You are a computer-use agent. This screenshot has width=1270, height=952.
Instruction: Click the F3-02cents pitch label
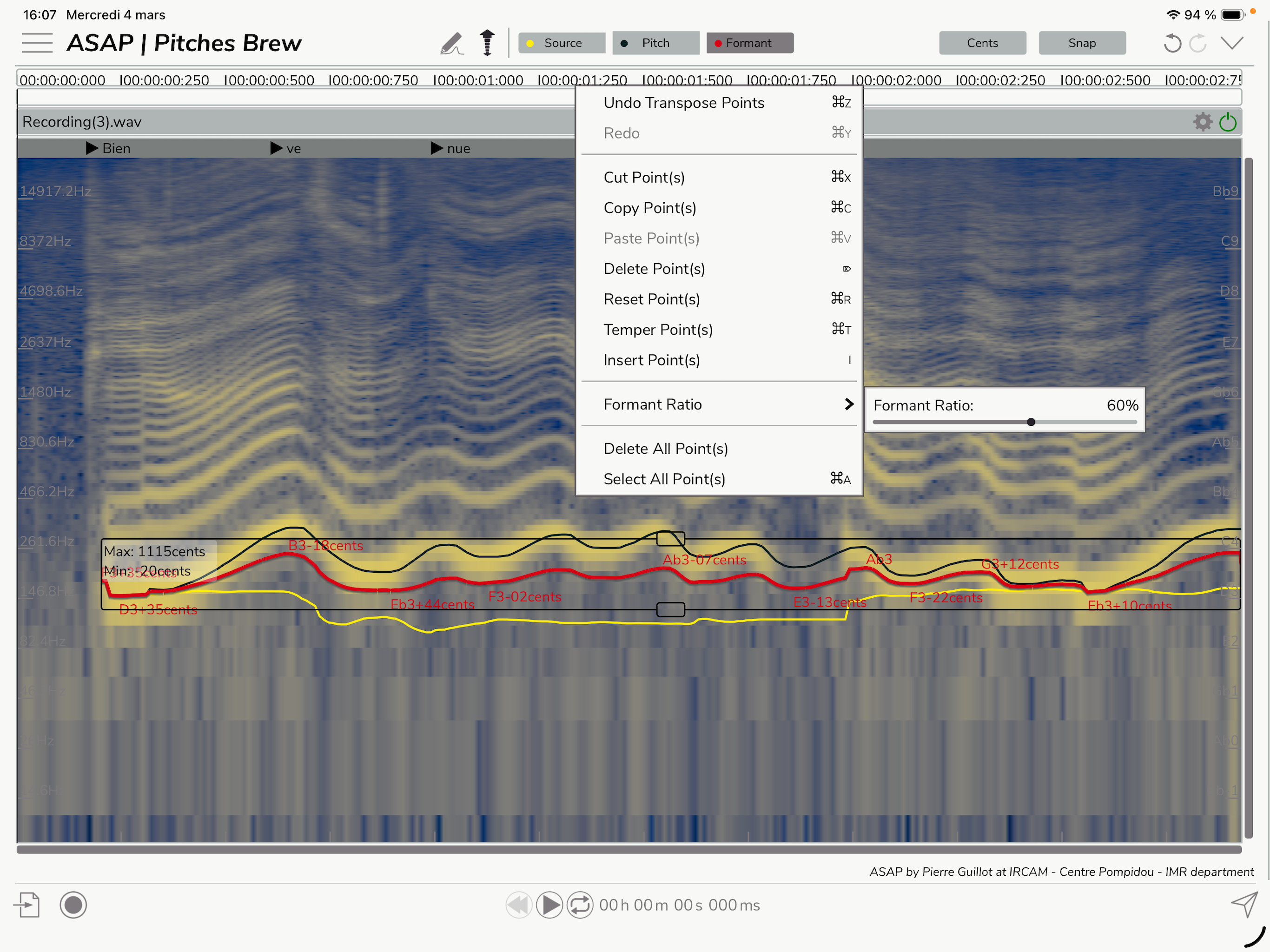(525, 596)
